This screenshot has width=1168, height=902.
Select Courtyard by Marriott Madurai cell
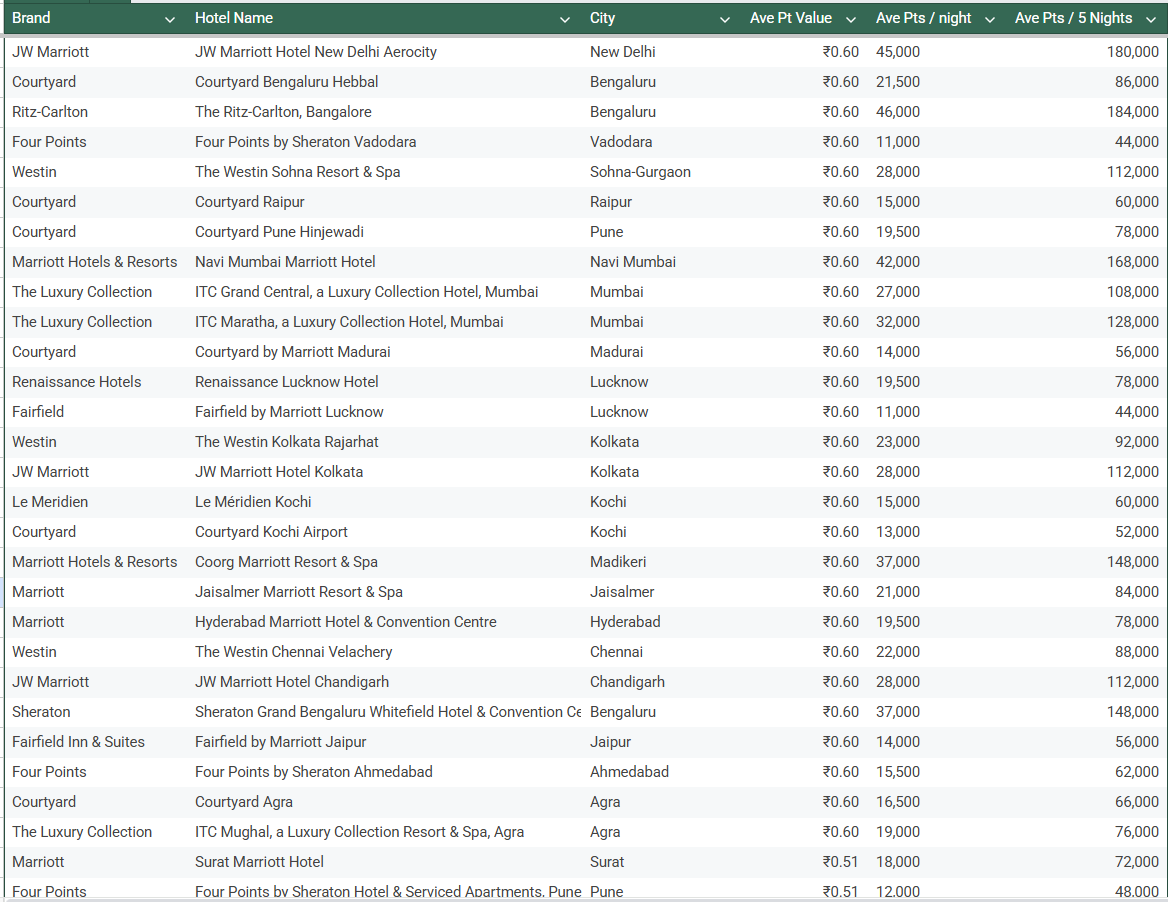[x=384, y=352]
